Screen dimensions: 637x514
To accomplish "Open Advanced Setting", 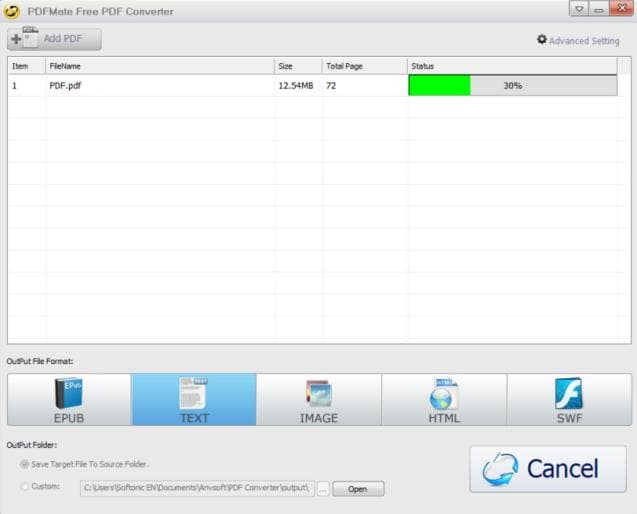I will pyautogui.click(x=578, y=40).
